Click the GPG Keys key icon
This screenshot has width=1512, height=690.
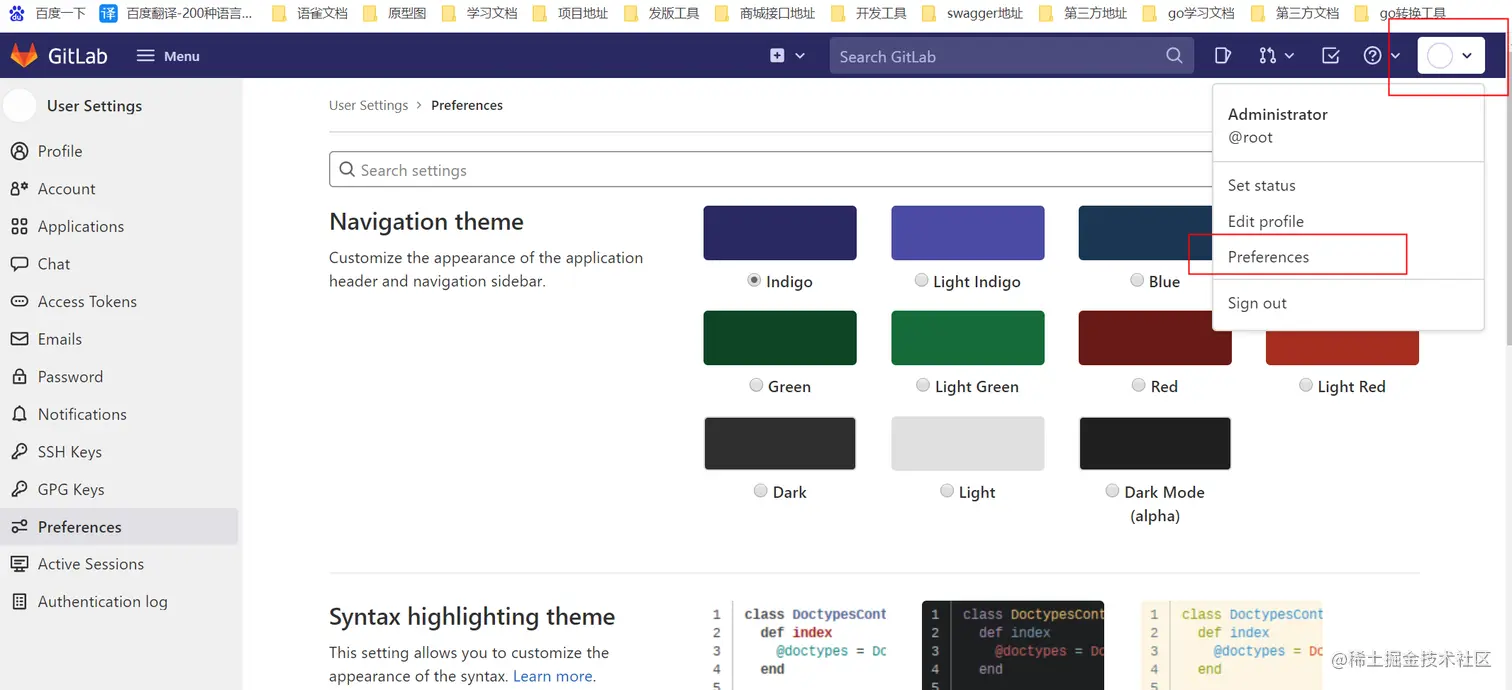point(19,489)
